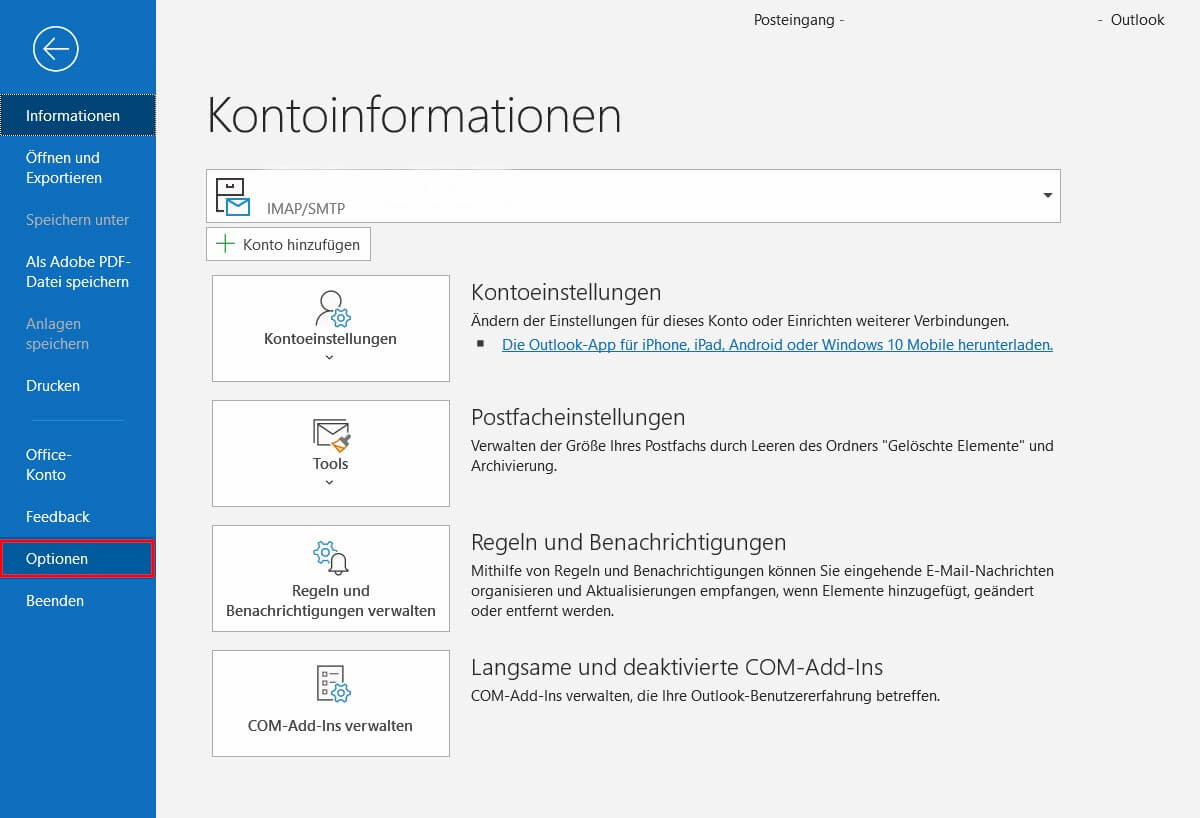The width and height of the screenshot is (1200, 818).
Task: Click the COM-Add-Ins verwalten button label
Action: click(330, 726)
